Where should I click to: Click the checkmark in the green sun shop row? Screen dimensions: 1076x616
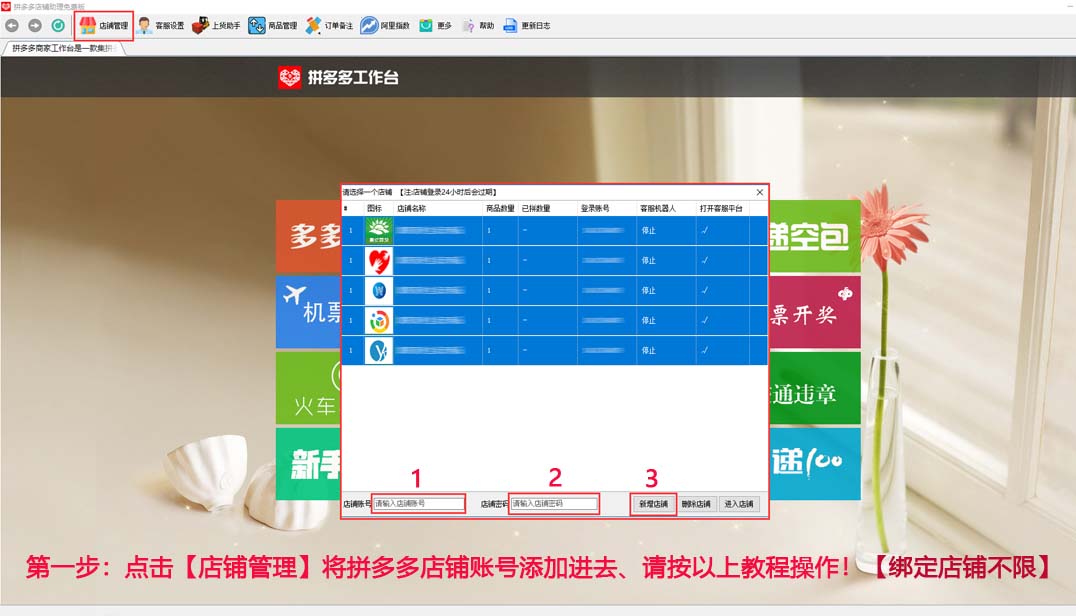tap(705, 230)
